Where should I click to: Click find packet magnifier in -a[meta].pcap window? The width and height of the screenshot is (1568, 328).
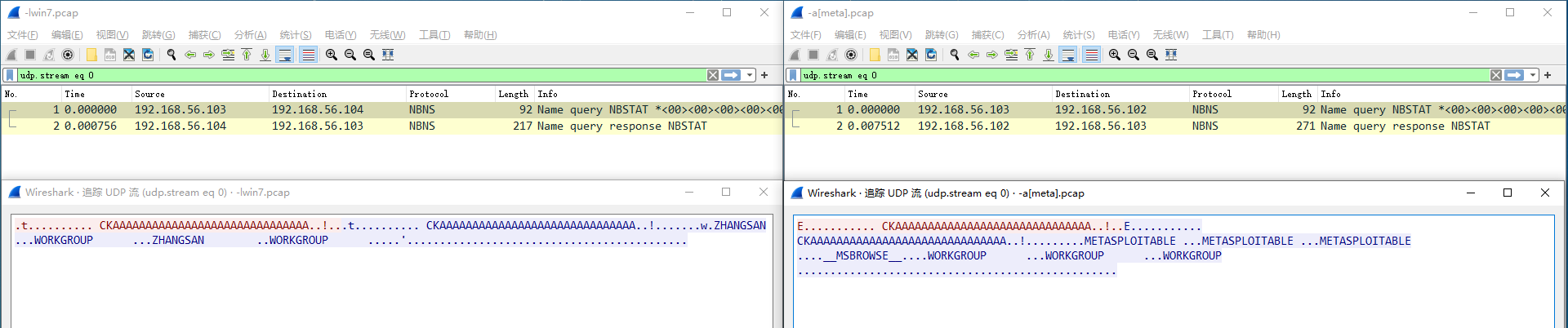[955, 55]
